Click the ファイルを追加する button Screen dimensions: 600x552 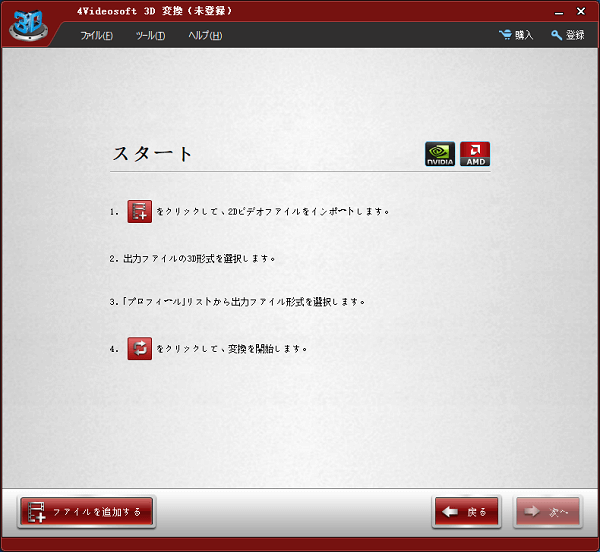tap(86, 511)
